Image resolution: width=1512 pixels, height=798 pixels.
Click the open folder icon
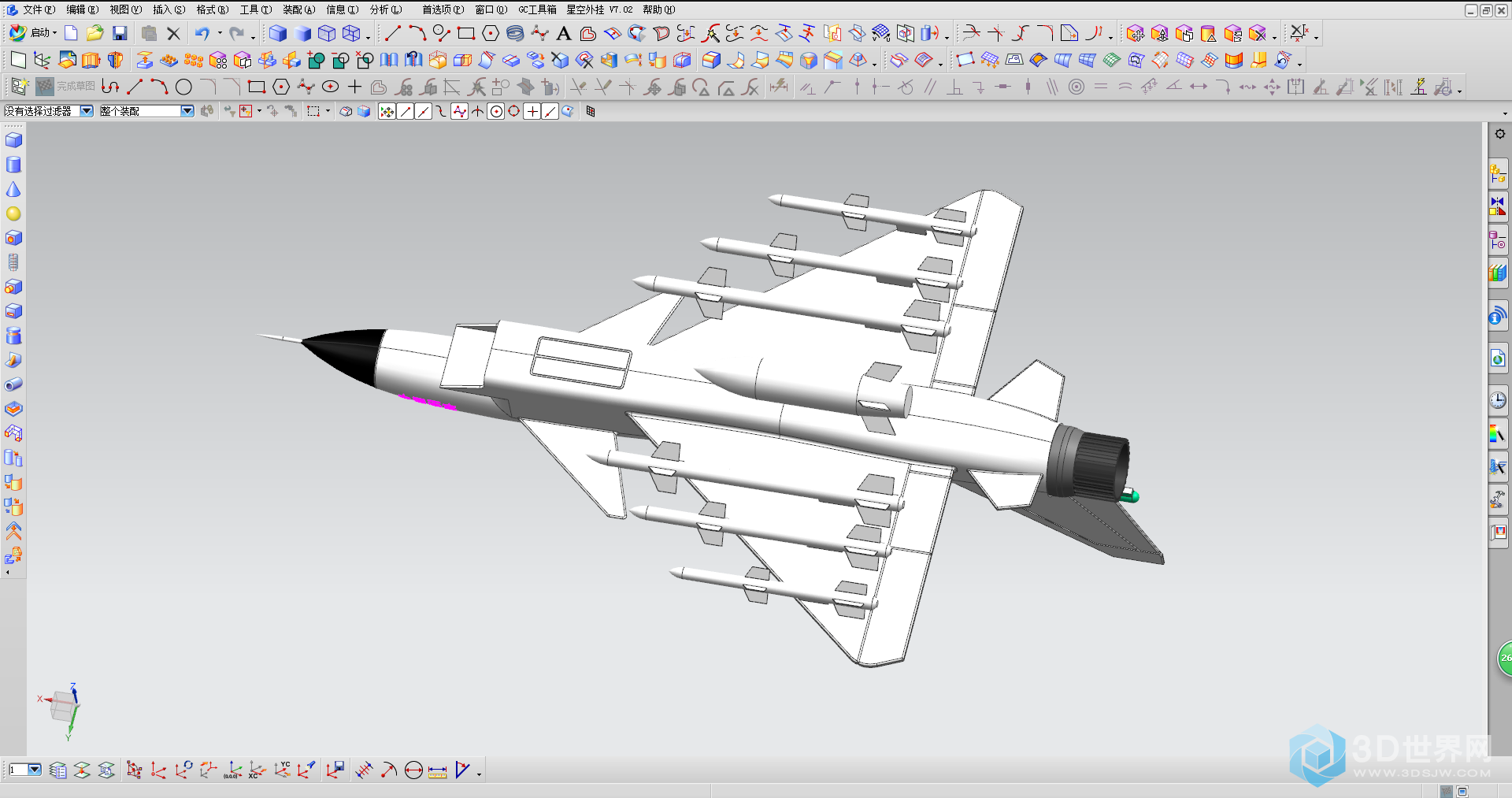pos(95,33)
